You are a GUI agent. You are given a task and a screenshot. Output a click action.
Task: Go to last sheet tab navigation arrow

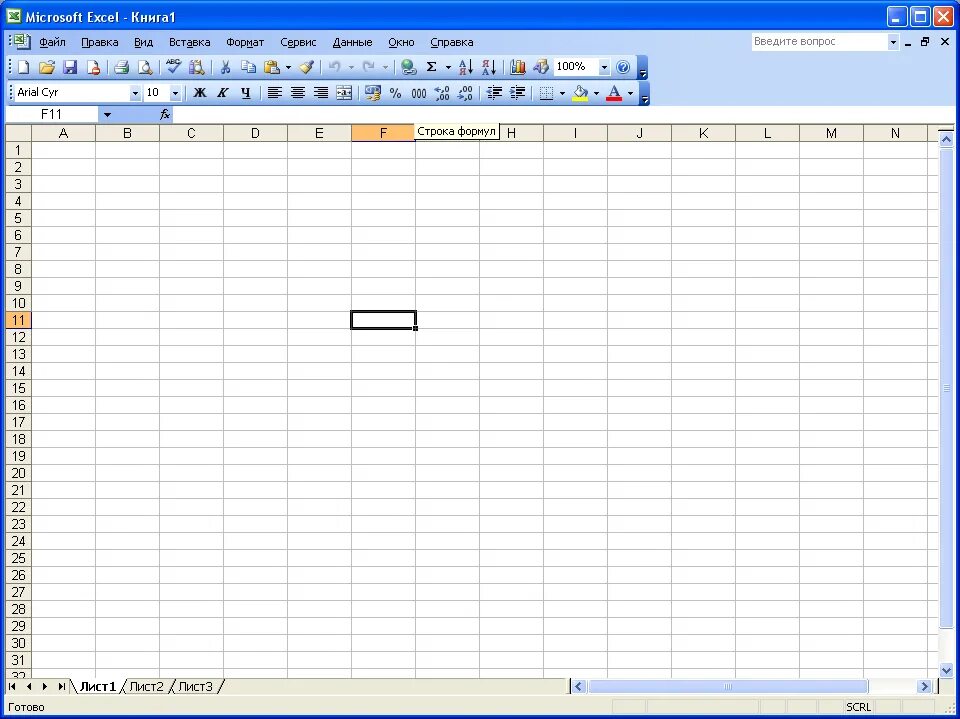tap(61, 687)
